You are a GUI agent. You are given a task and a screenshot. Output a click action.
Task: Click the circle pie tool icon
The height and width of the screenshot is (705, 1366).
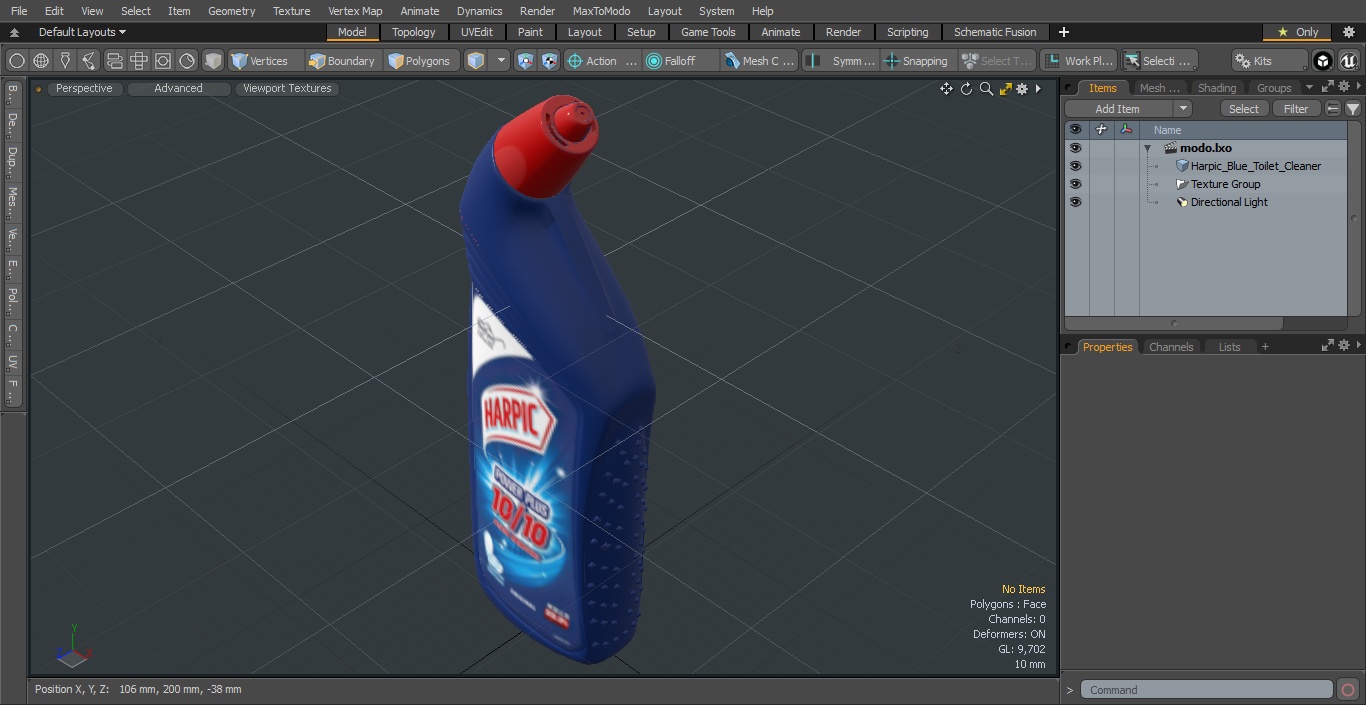(187, 61)
